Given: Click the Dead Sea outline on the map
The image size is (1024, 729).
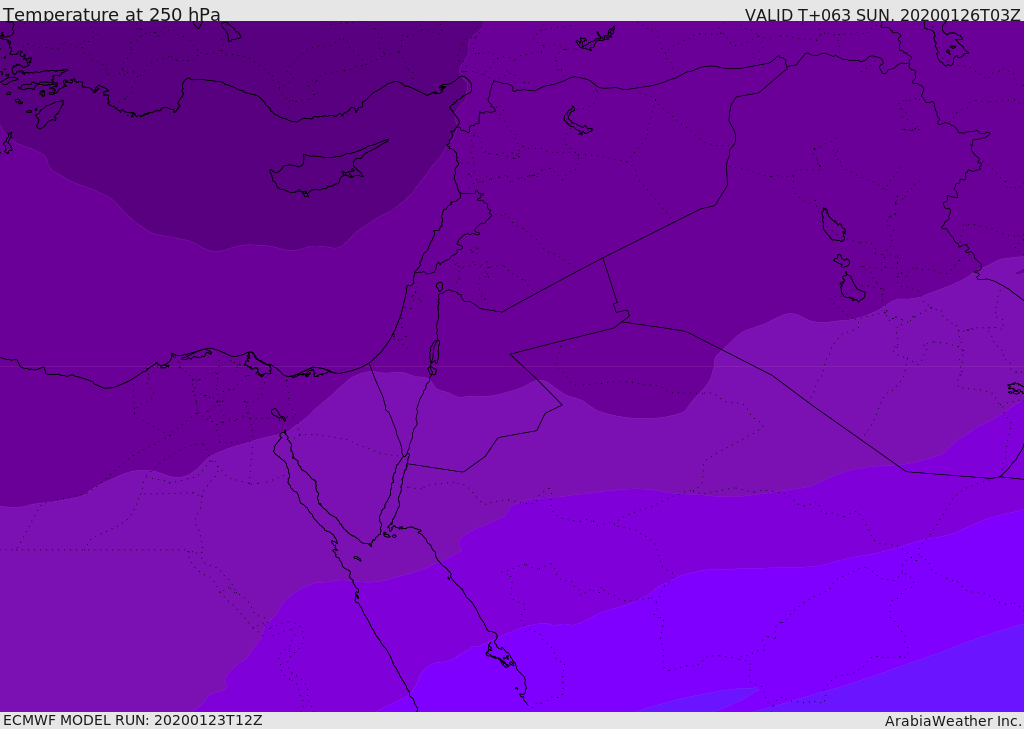Looking at the screenshot, I should click(434, 355).
